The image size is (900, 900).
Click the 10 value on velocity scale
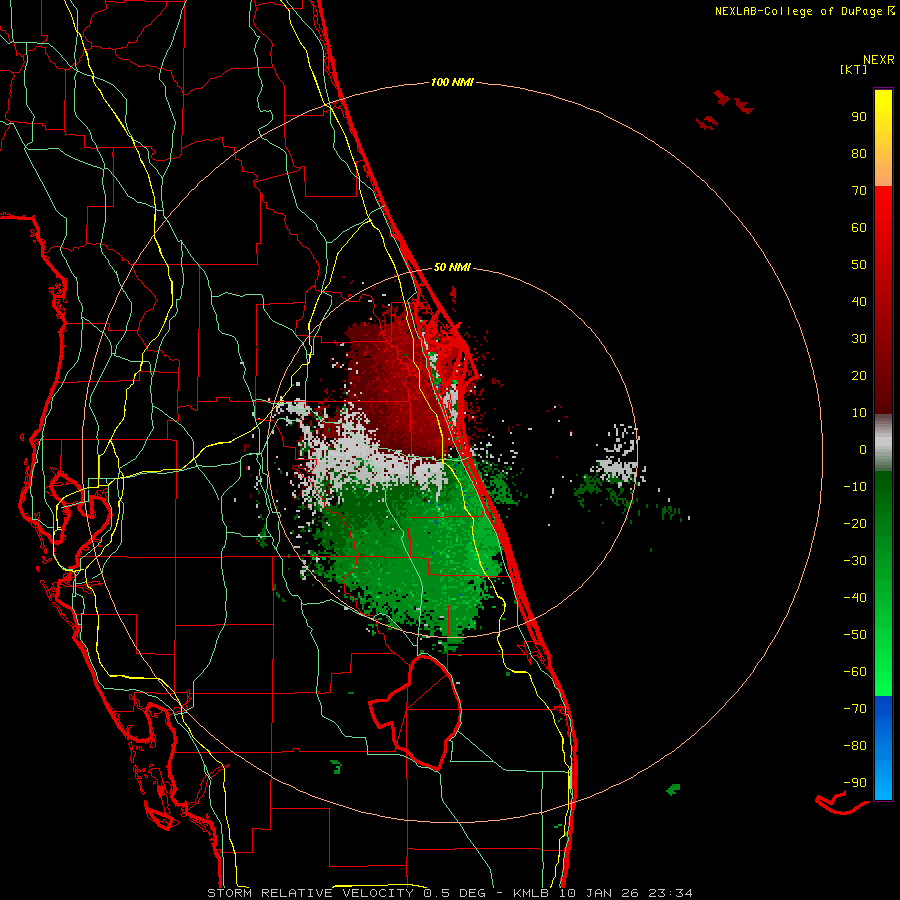click(859, 413)
